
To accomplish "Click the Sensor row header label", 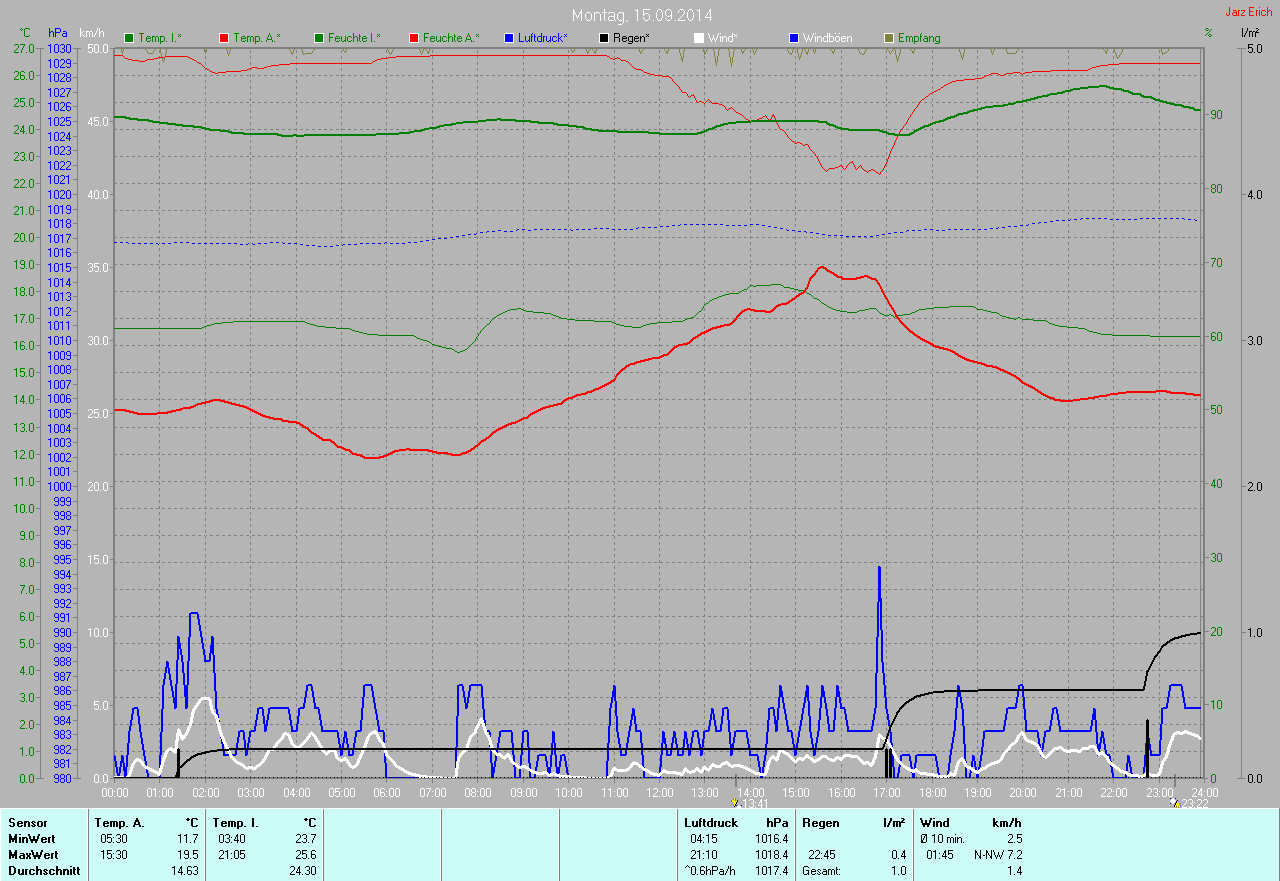I will tap(27, 823).
